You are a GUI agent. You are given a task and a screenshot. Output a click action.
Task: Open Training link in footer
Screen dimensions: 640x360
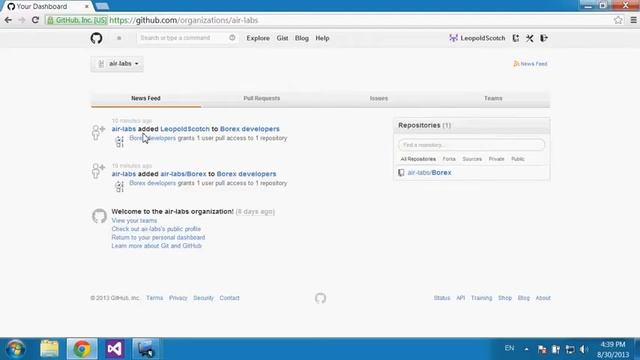pos(482,298)
